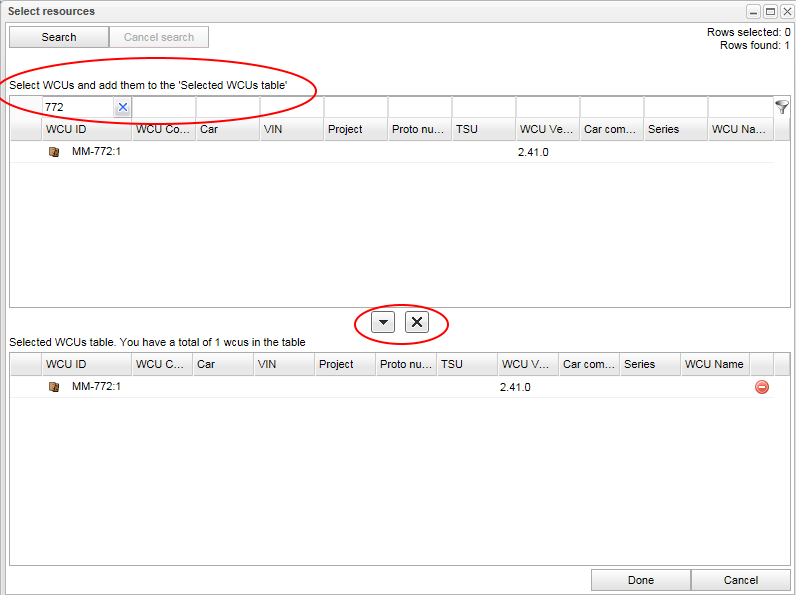
Task: Sort upper table by VIN column
Action: [291, 129]
